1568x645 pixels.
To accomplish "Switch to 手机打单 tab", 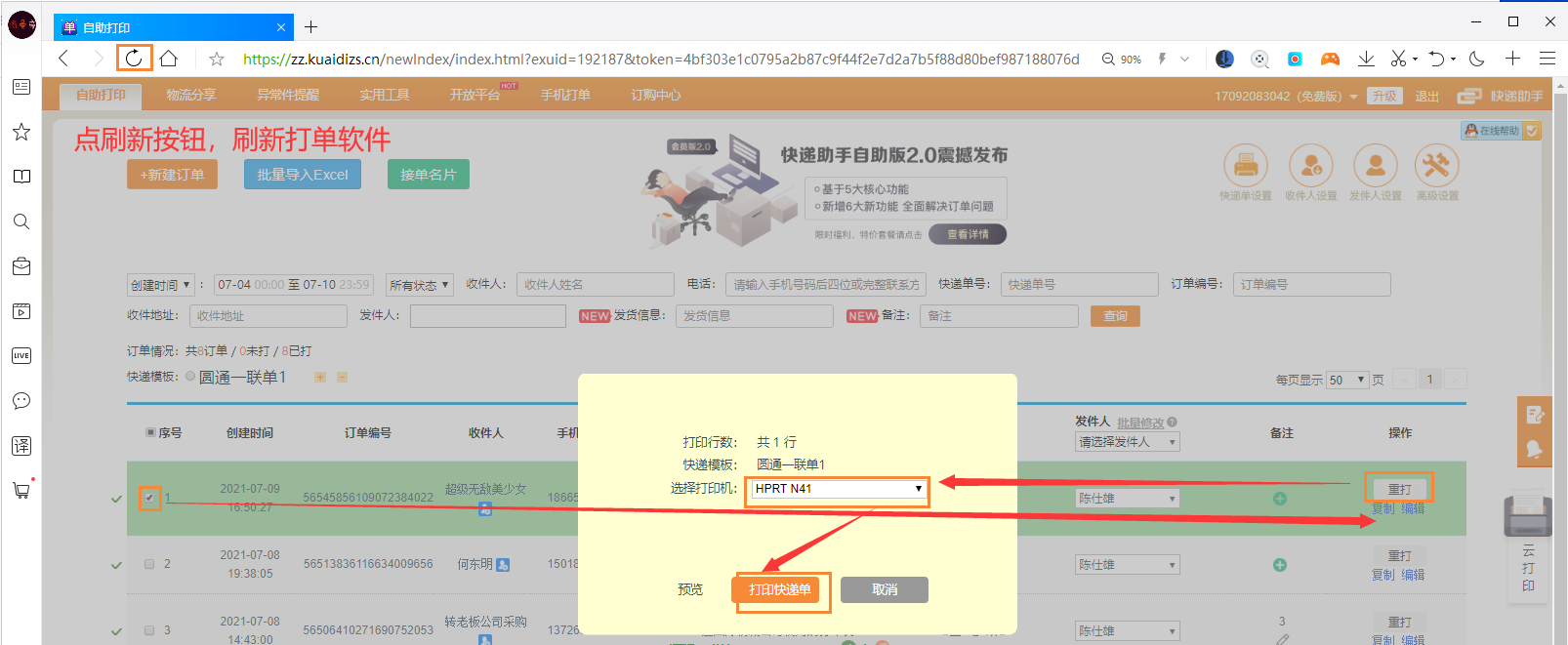I will click(566, 95).
